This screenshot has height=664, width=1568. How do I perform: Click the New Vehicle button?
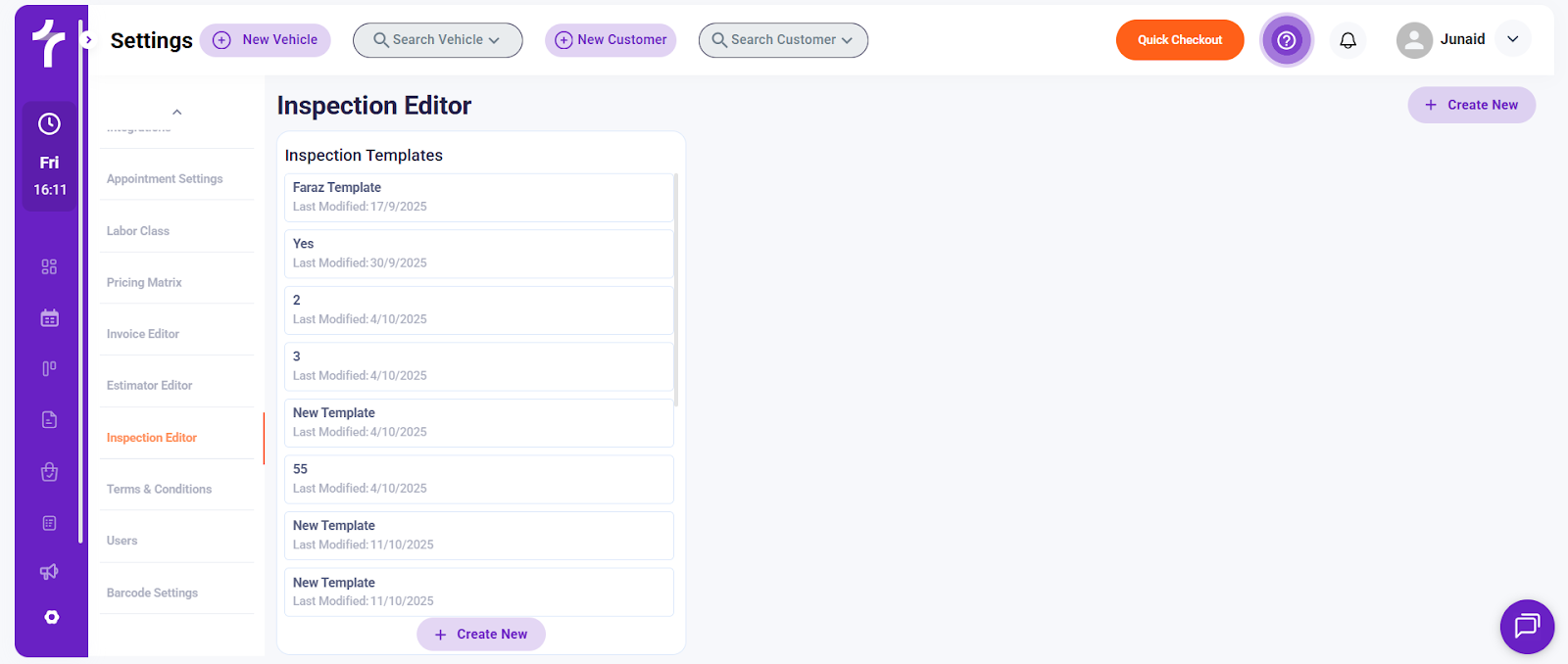266,40
